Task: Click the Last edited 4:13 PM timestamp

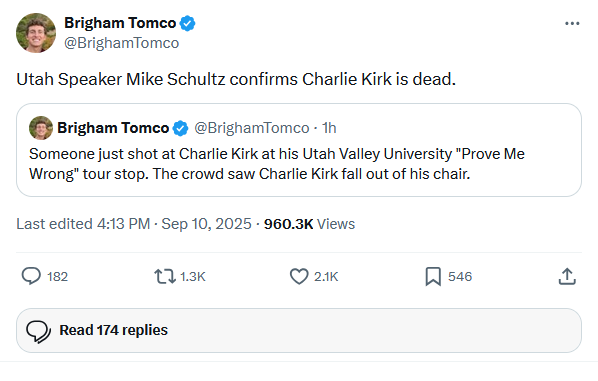Action: pyautogui.click(x=83, y=224)
